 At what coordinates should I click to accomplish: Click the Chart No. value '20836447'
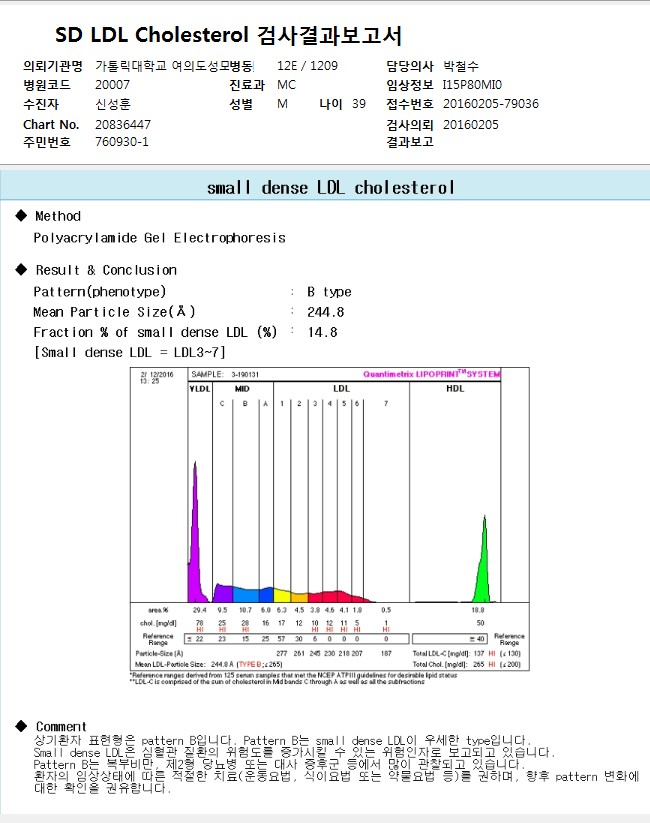123,124
